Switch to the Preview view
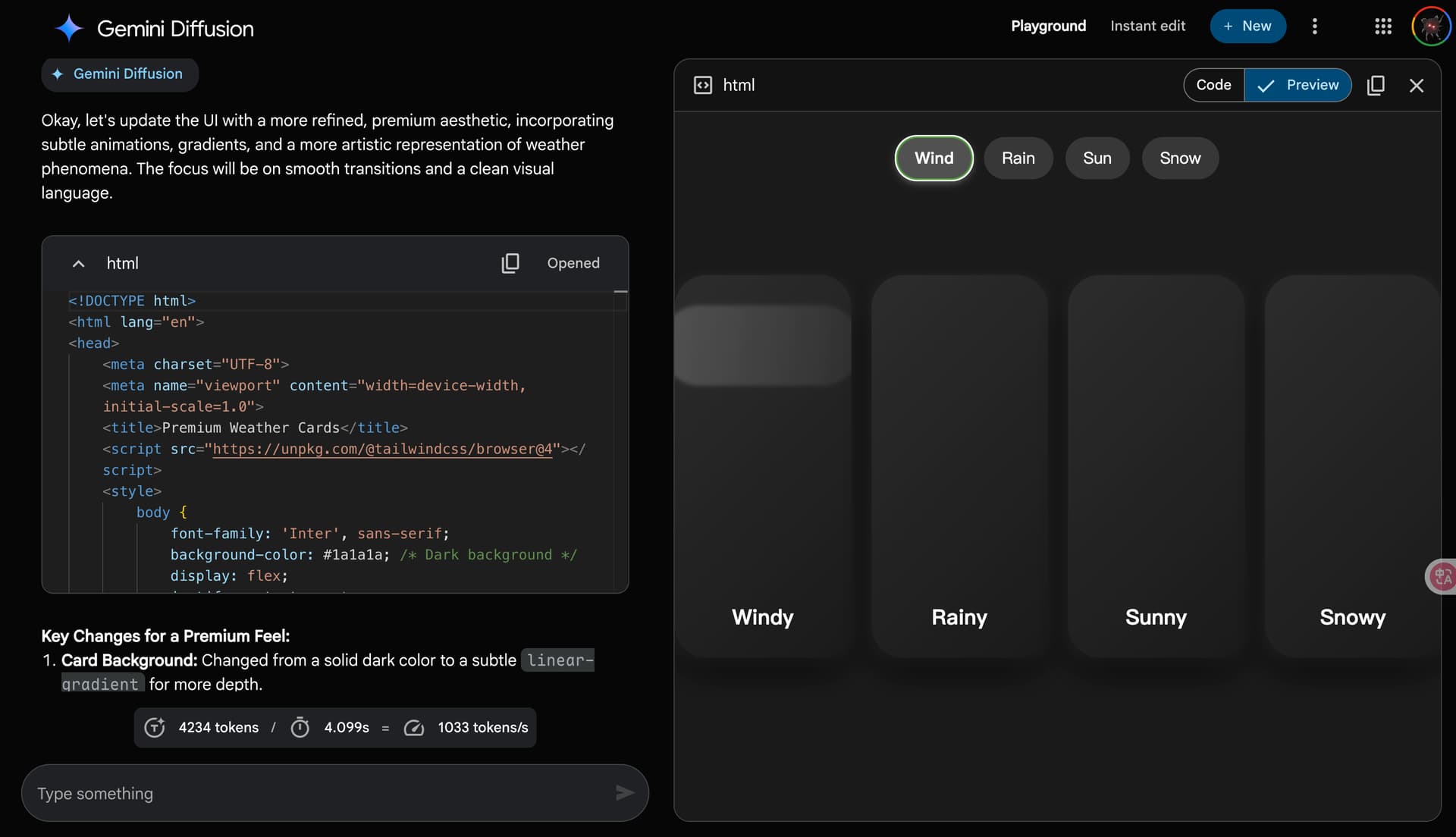Screen dimensions: 1456x837 (1298, 85)
